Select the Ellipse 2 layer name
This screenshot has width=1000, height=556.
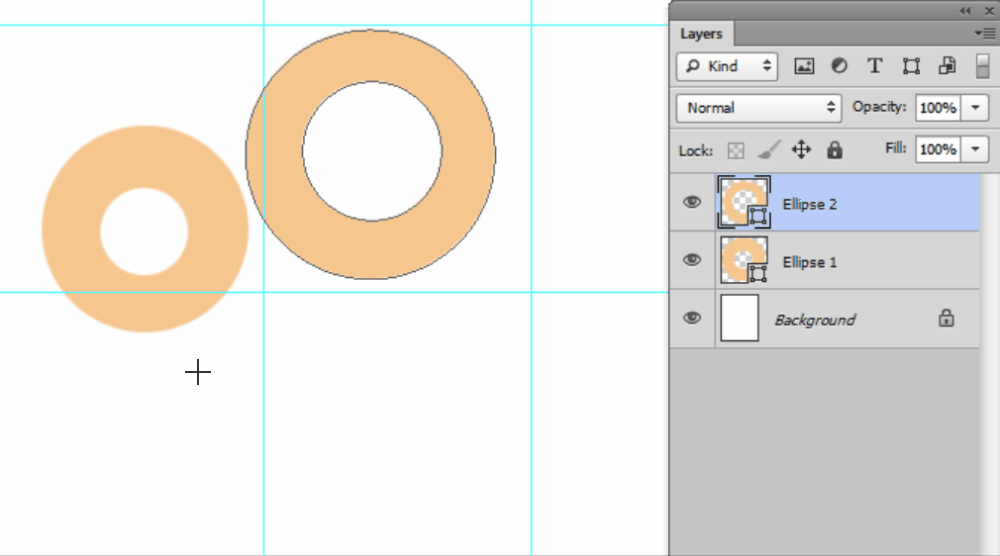click(809, 205)
